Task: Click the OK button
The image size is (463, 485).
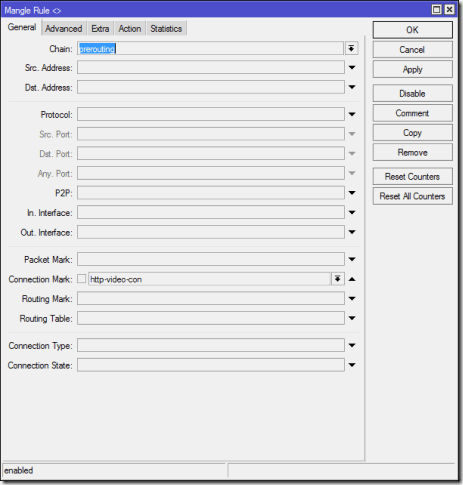Action: (x=412, y=30)
